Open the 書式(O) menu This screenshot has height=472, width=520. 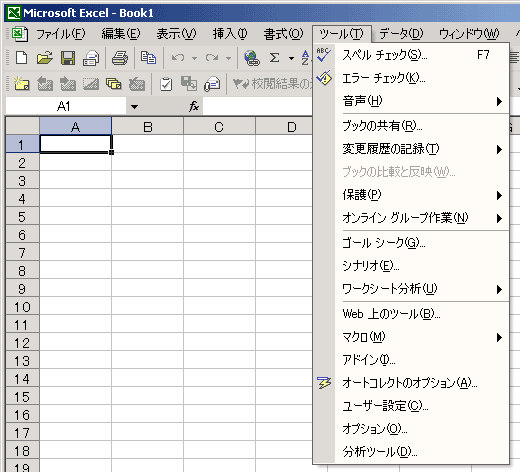(x=283, y=34)
